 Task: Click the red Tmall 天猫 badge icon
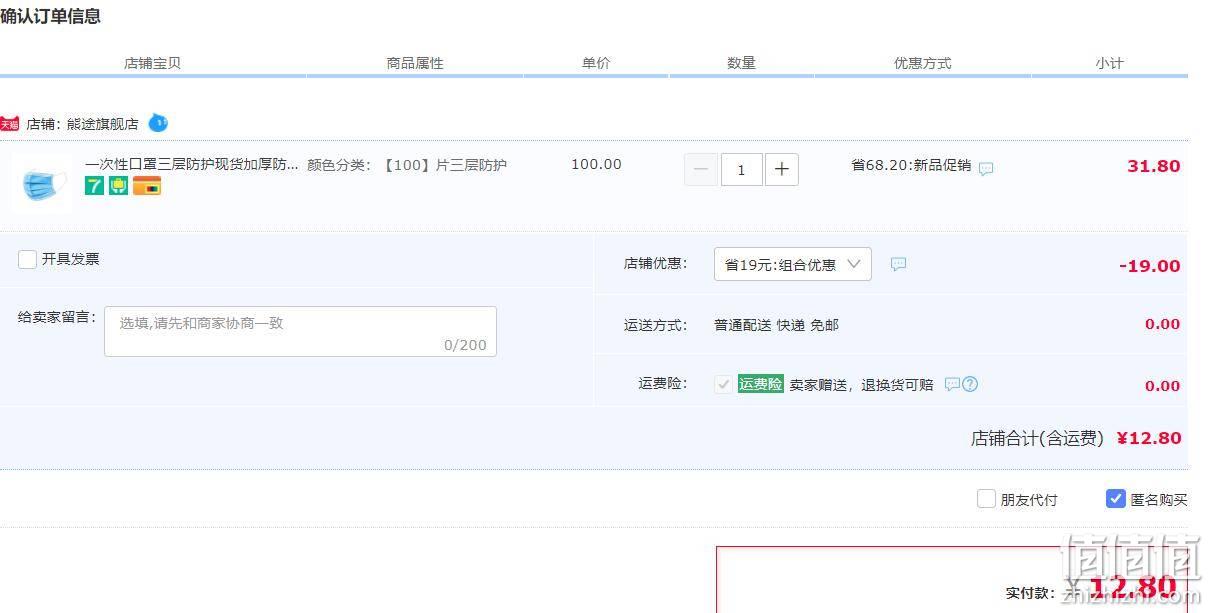click(9, 124)
